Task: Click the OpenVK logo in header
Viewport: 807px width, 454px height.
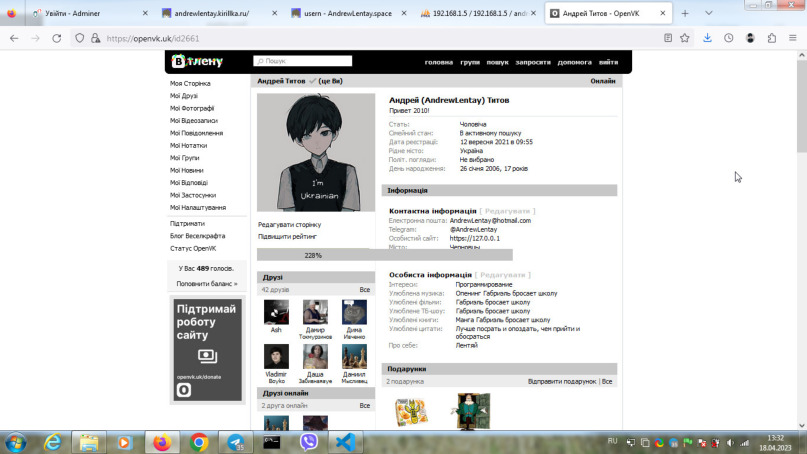Action: (197, 61)
